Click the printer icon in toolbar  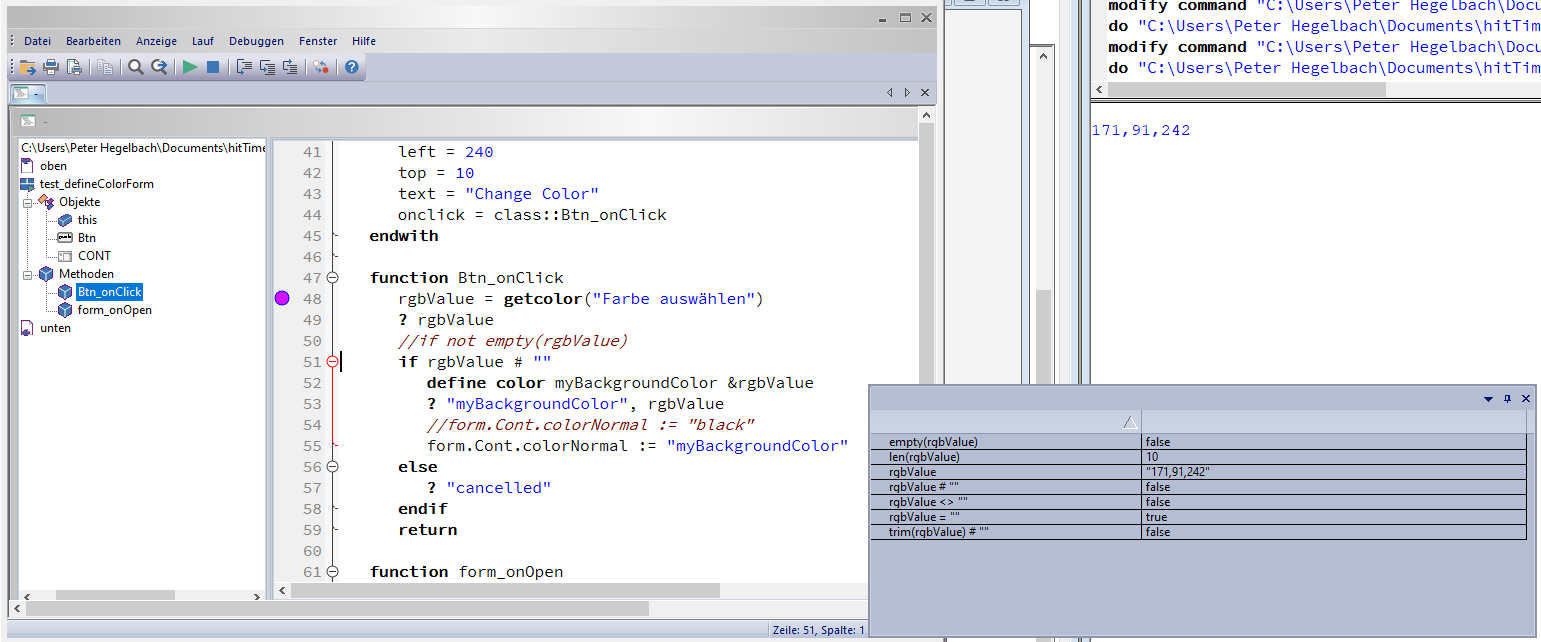coord(50,67)
